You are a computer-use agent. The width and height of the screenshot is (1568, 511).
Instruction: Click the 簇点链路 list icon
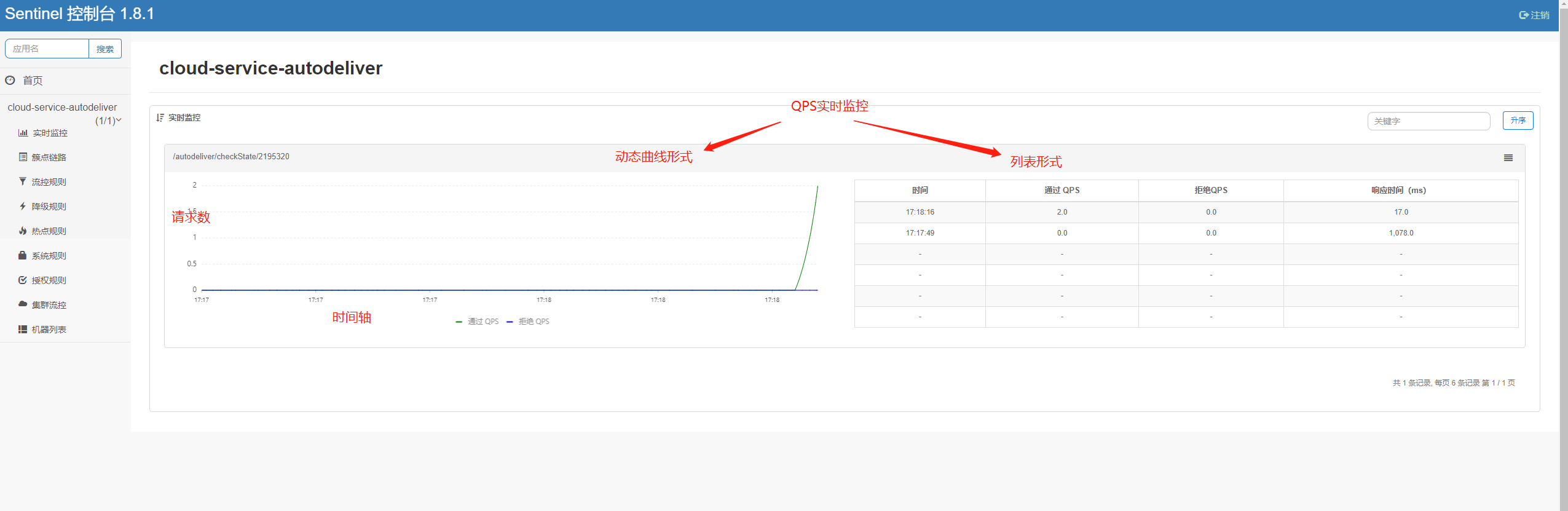click(x=23, y=157)
